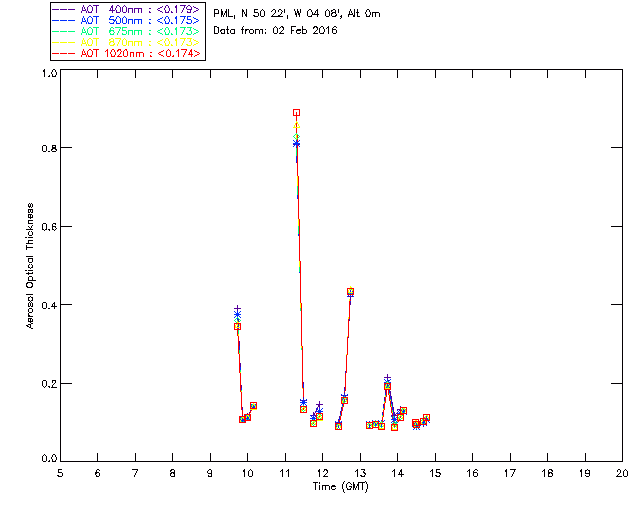640x512 pixels.
Task: Click the x-axis hour label 13
Action: [360, 473]
